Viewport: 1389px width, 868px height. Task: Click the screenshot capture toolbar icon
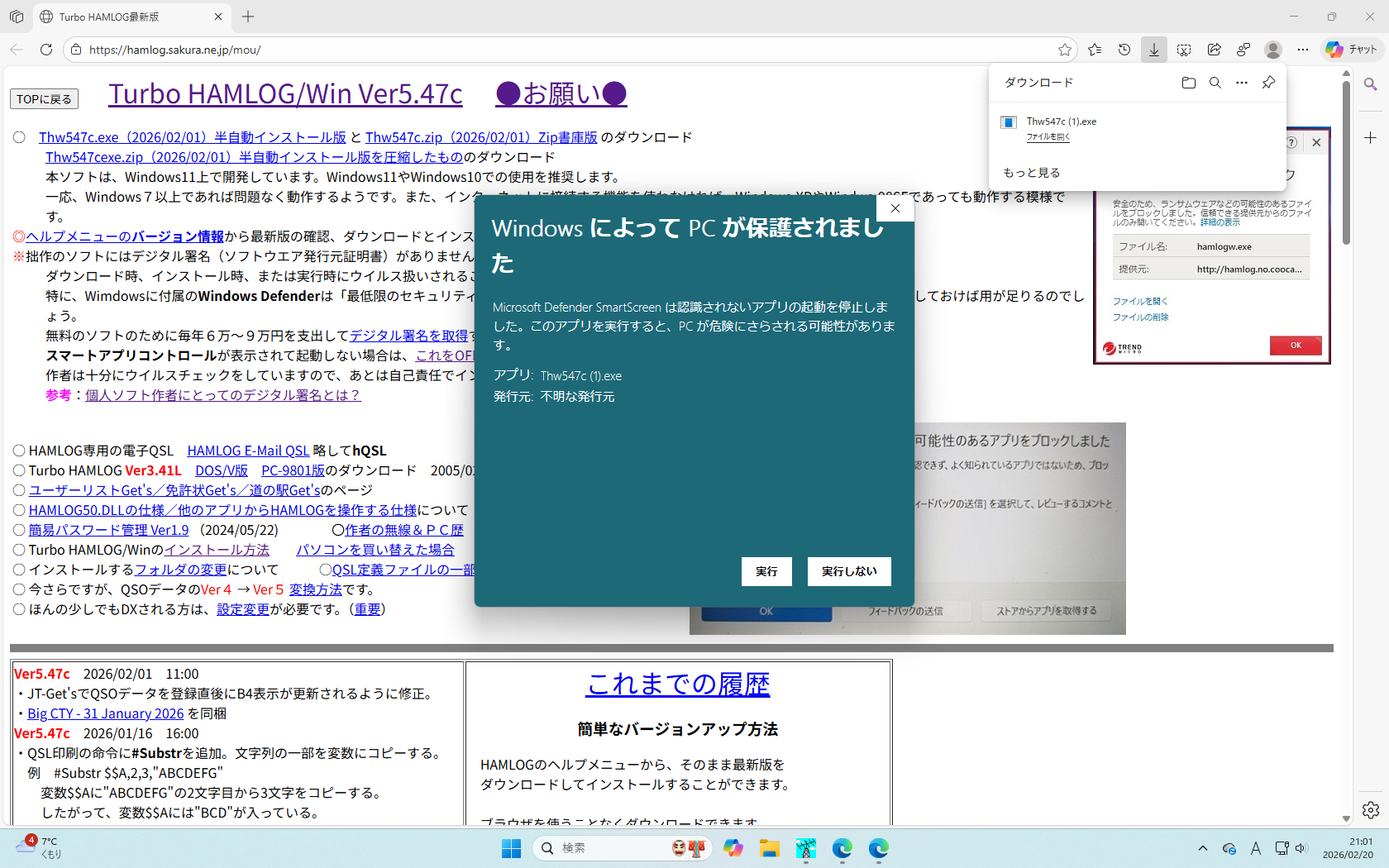pyautogui.click(x=1184, y=50)
